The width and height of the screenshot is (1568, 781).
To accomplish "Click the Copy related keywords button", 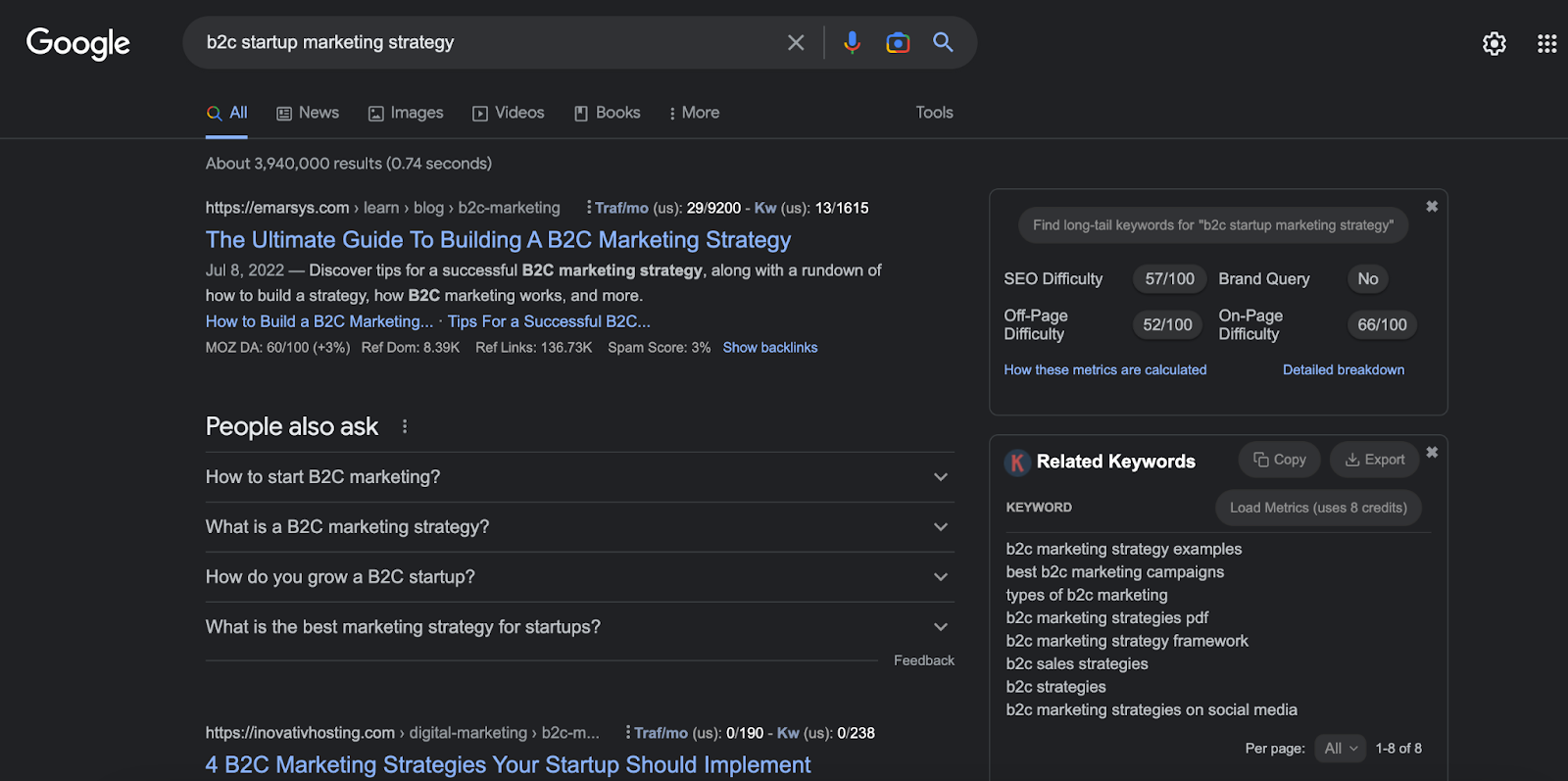I will click(x=1280, y=460).
